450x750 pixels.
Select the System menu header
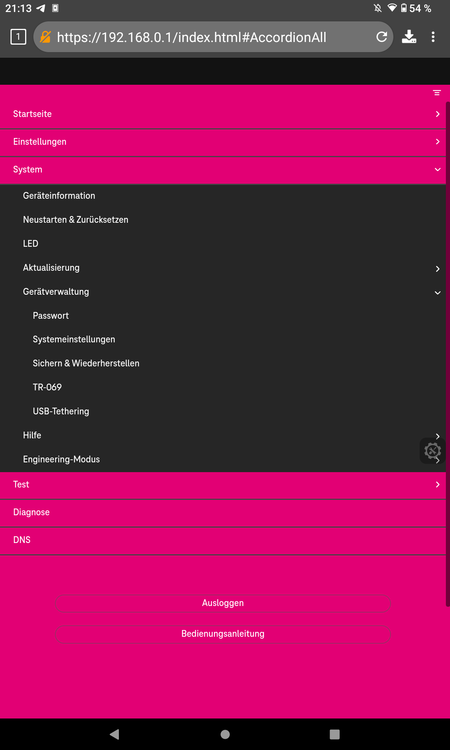click(x=223, y=170)
